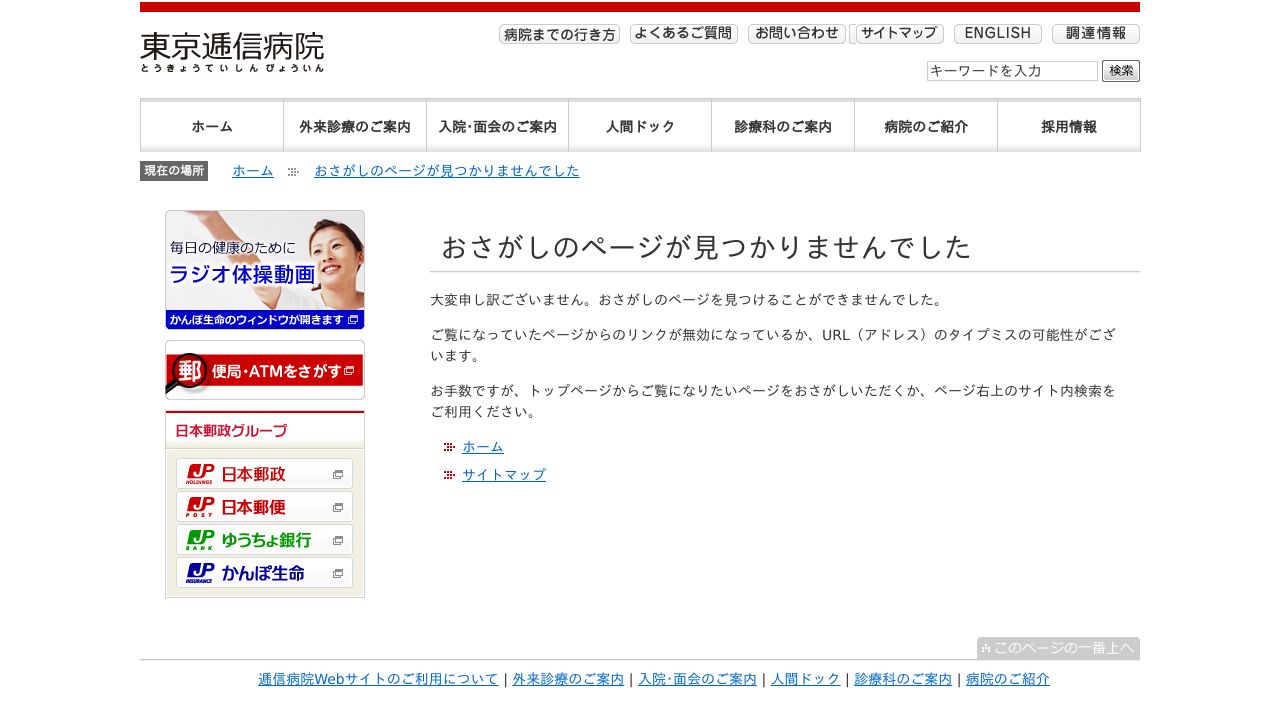Click the キーワードを入力 search field

coord(1012,71)
